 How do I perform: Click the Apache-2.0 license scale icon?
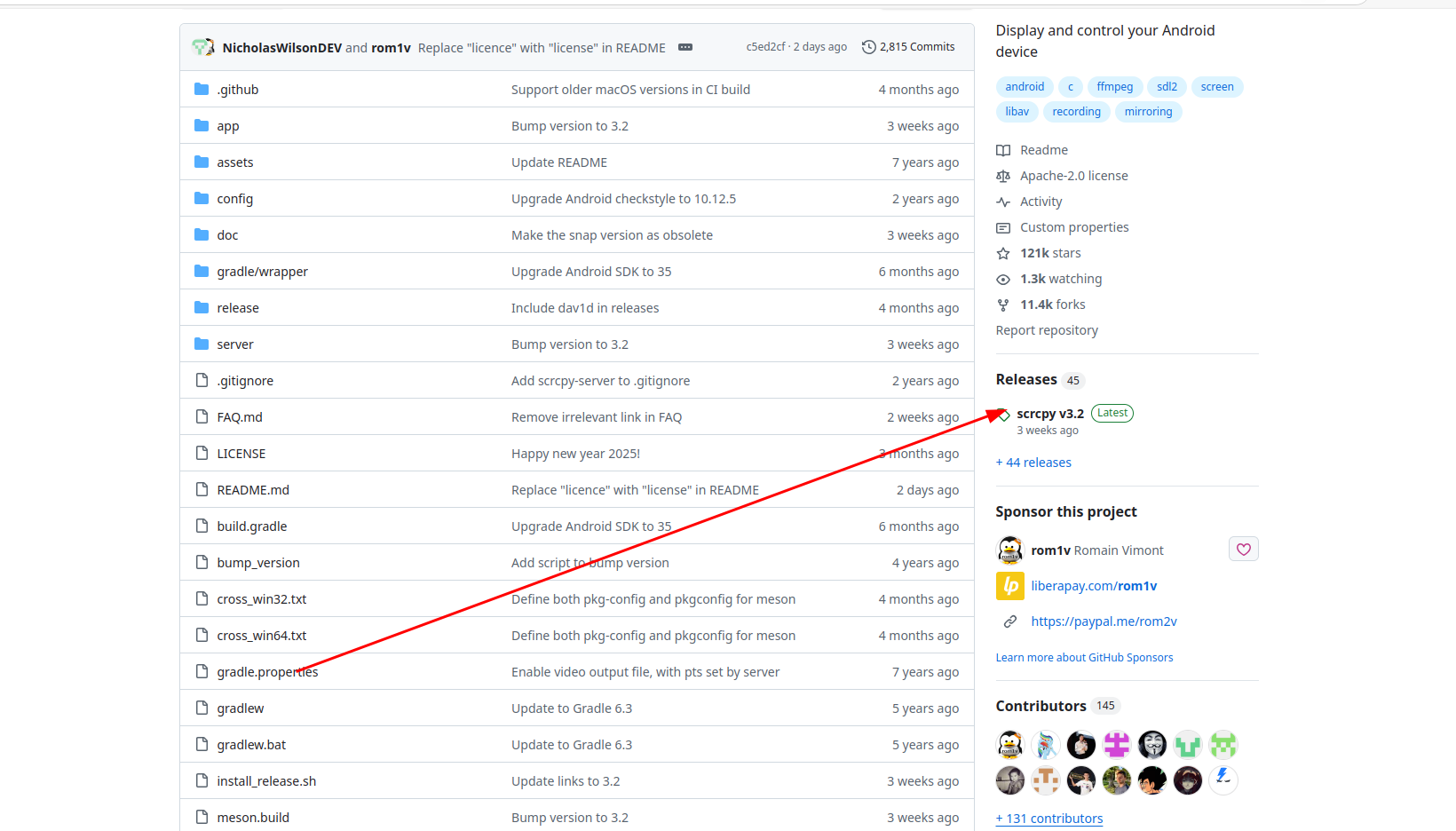tap(1003, 176)
